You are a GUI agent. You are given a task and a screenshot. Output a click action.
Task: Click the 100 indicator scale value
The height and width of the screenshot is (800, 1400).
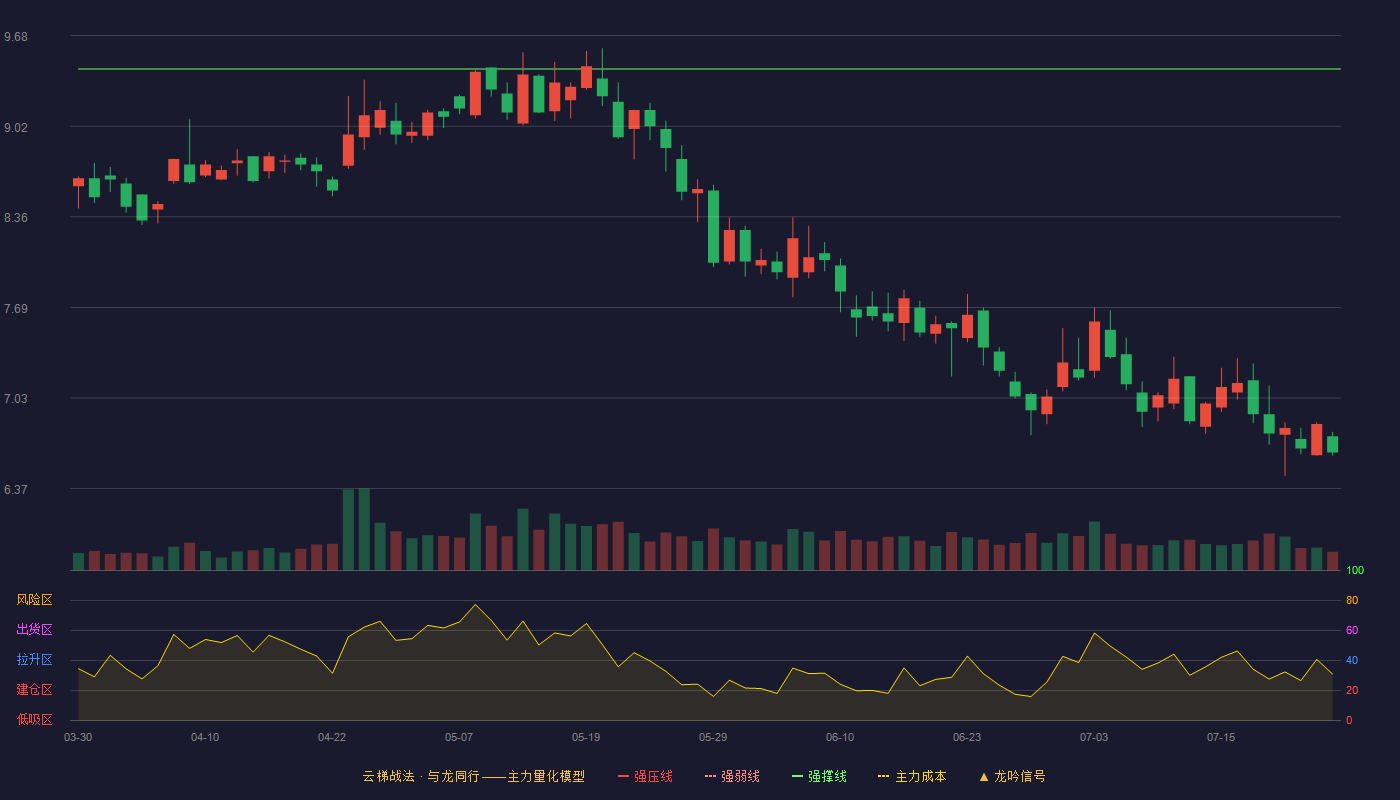click(x=1355, y=571)
